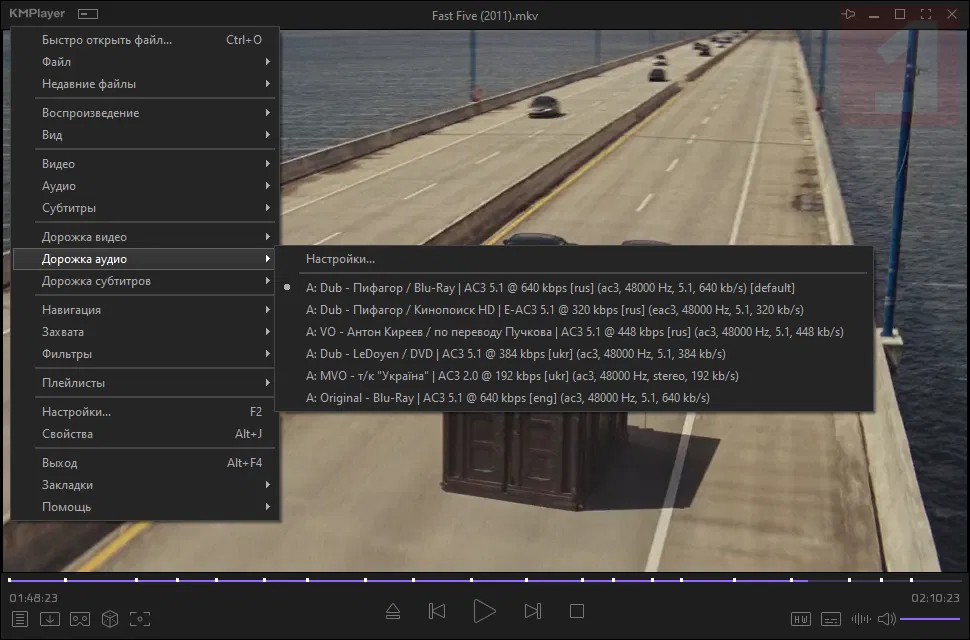Screen dimensions: 970x640
Task: Open the Закладки submenu
Action: tap(145, 485)
